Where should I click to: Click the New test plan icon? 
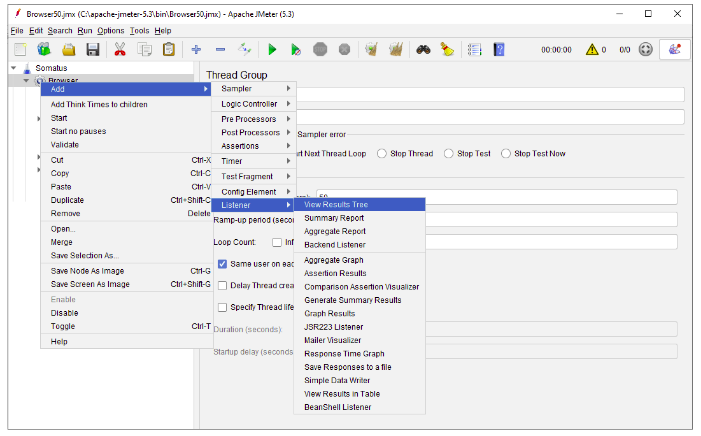(x=20, y=49)
